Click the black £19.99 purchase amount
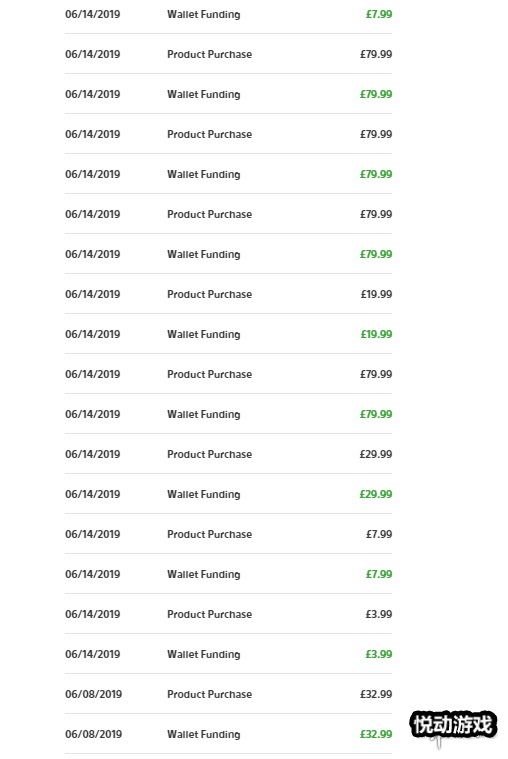The image size is (508, 759). click(x=376, y=294)
